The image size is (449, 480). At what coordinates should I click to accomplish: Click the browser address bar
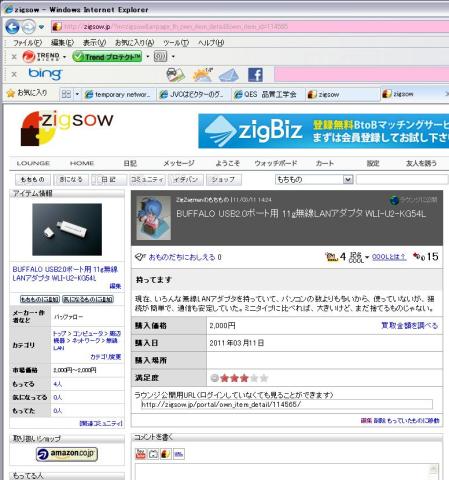click(250, 27)
